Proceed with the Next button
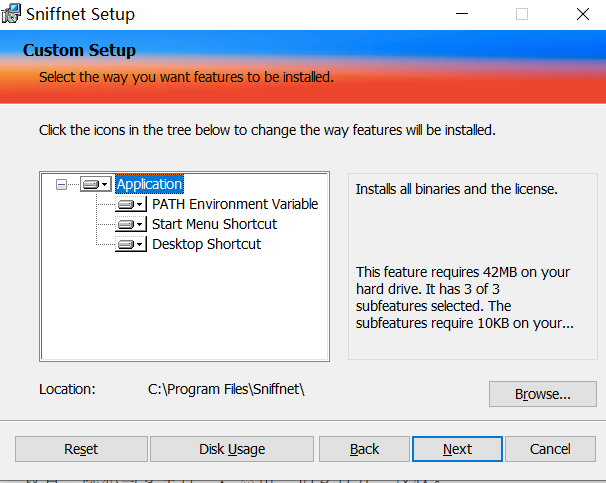Image resolution: width=606 pixels, height=483 pixels. coord(457,449)
